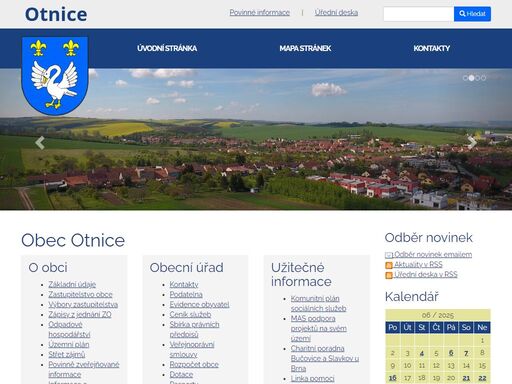Click the Aktuality v RSS feed icon

click(389, 265)
